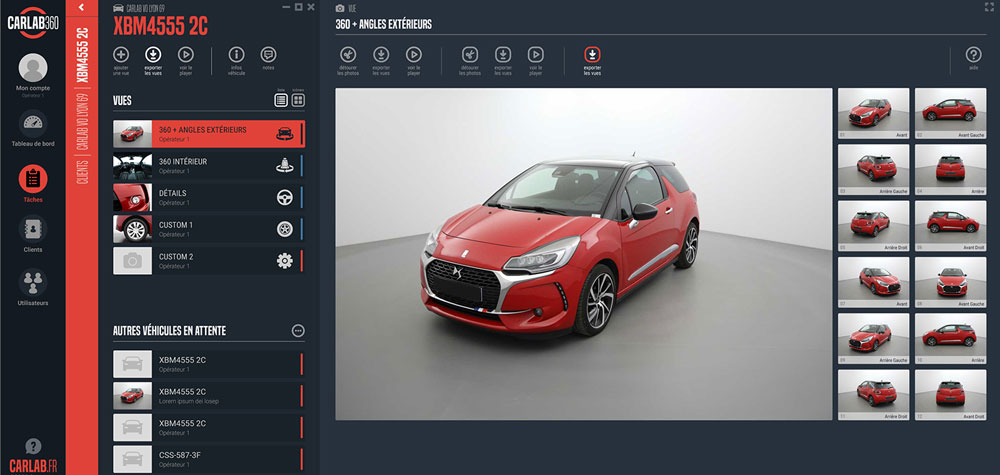Select thumbnail 03 Arrière Gauche
The width and height of the screenshot is (1000, 475).
click(873, 170)
